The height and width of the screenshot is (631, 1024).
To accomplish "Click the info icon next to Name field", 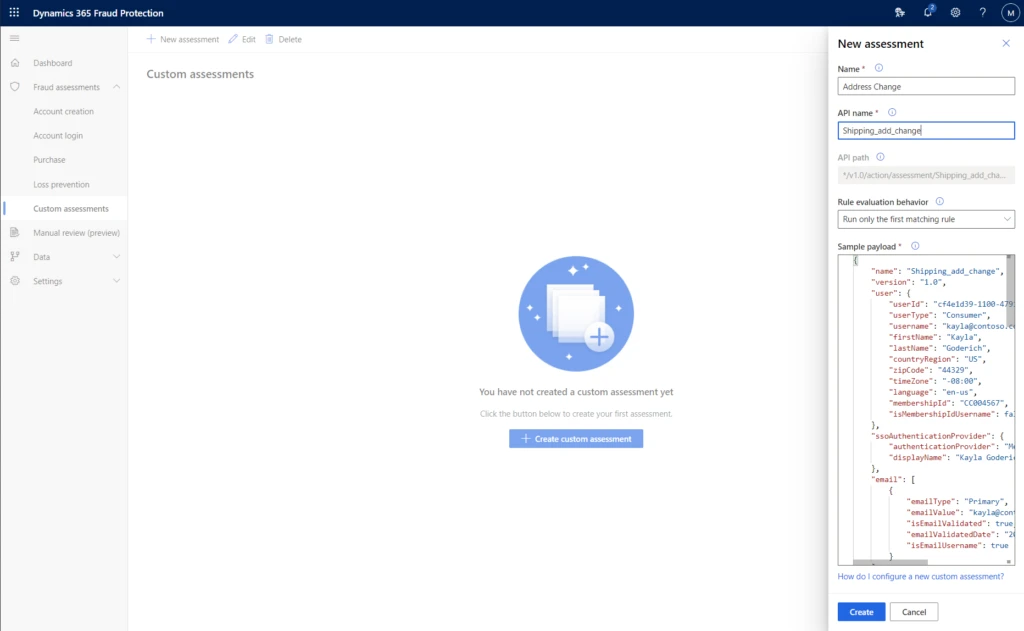I will pyautogui.click(x=877, y=67).
